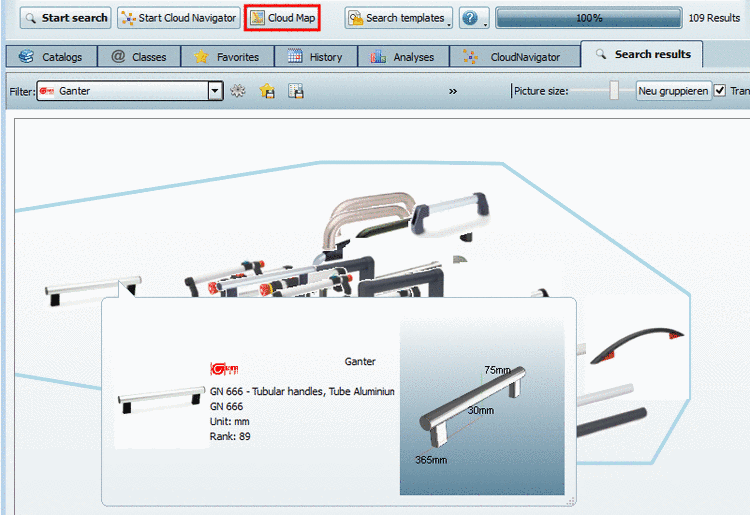Launch Start Cloud Navigator
Viewport: 750px width, 515px height.
(179, 18)
